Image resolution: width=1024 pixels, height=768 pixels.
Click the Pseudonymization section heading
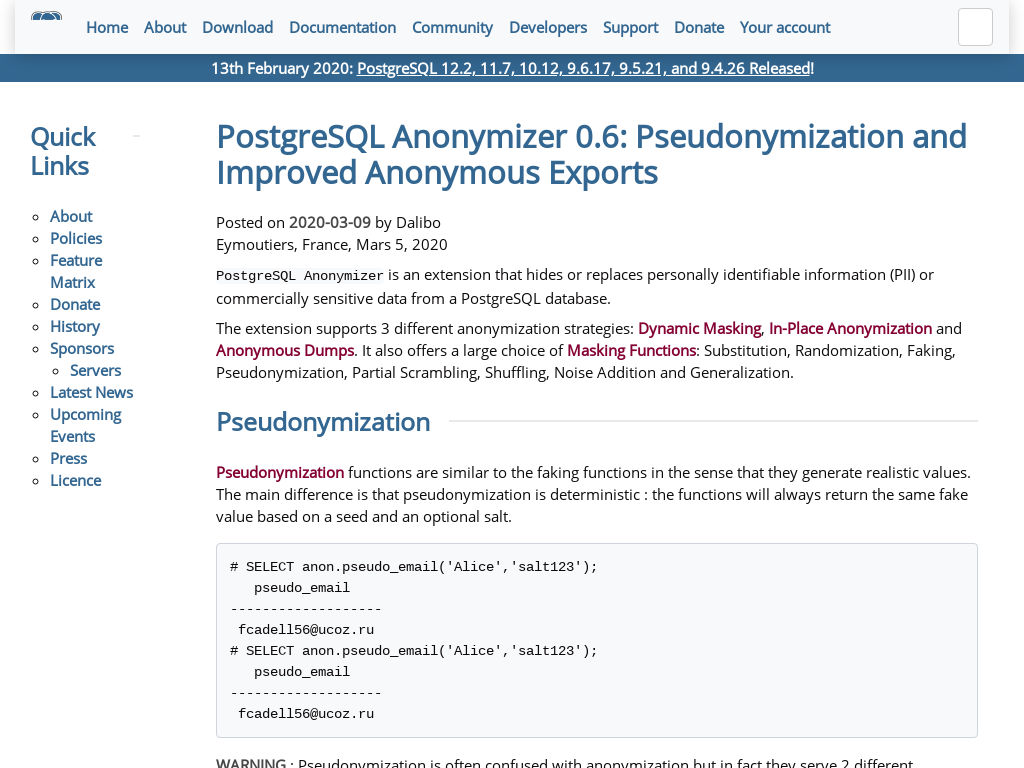click(x=323, y=422)
